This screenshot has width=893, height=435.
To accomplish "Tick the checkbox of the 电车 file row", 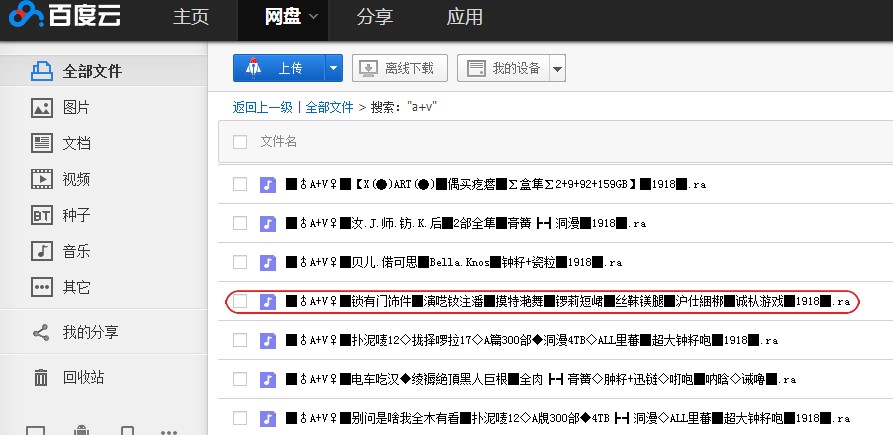I will (240, 379).
